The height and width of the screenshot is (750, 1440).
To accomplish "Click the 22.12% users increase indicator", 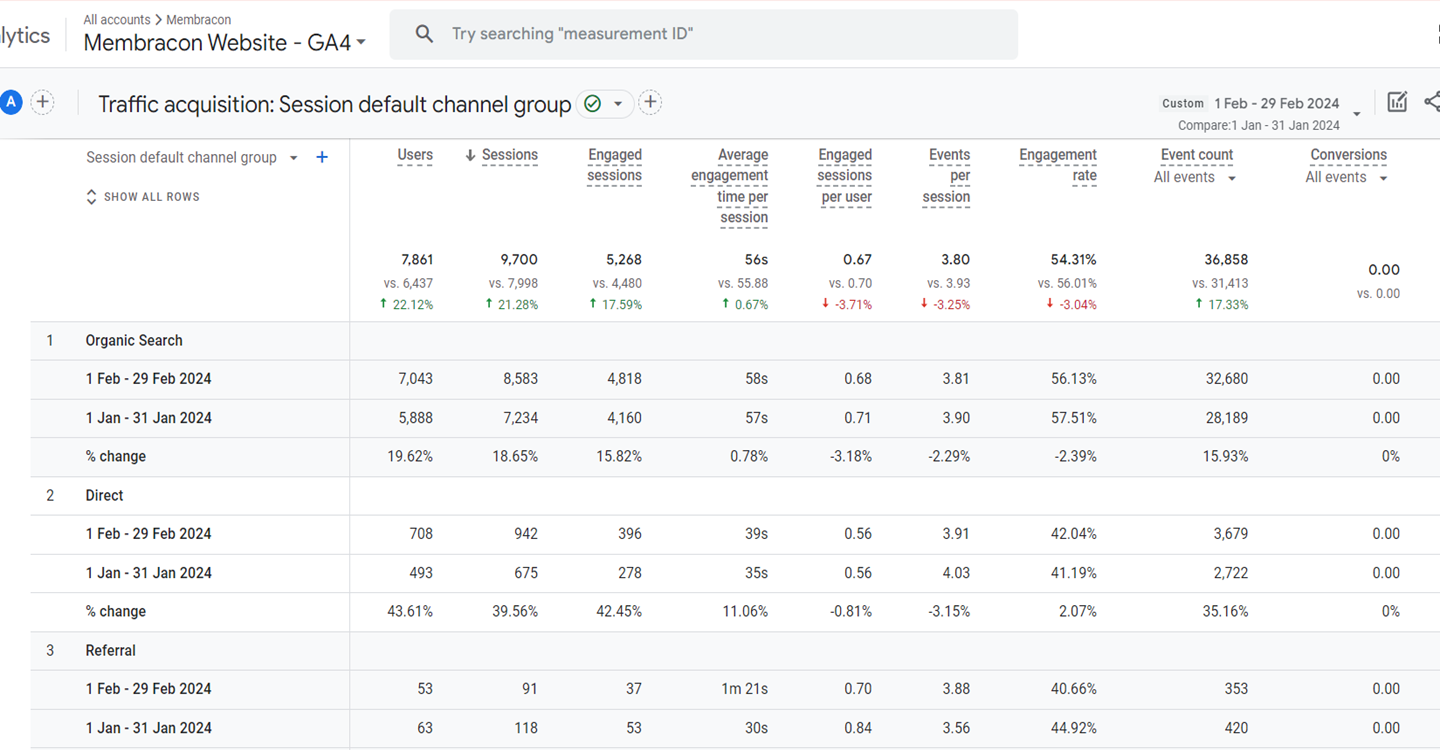I will [x=407, y=304].
